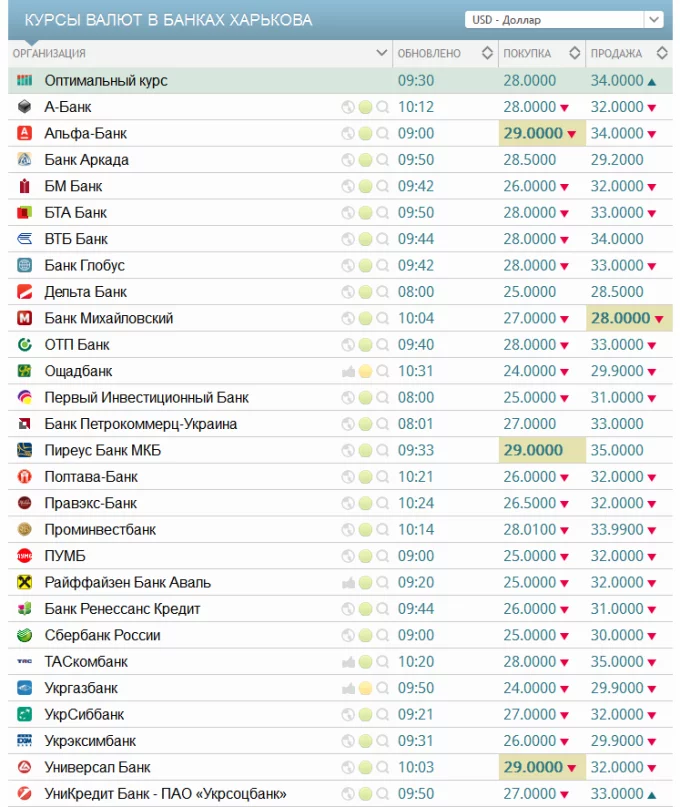Viewport: 680px width, 807px height.
Task: Click thumbs-up icon in Укргазбанк row
Action: tap(348, 688)
